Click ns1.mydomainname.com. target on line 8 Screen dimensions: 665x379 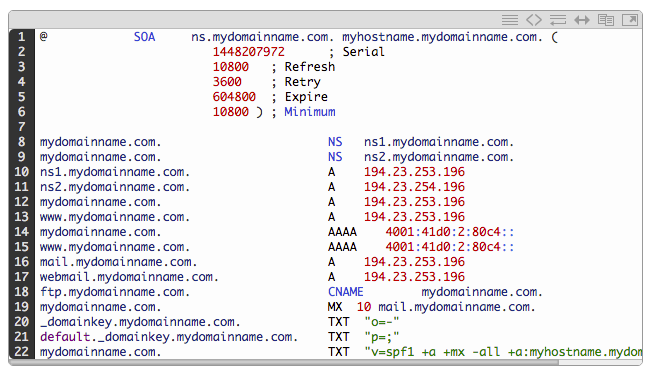pyautogui.click(x=439, y=142)
